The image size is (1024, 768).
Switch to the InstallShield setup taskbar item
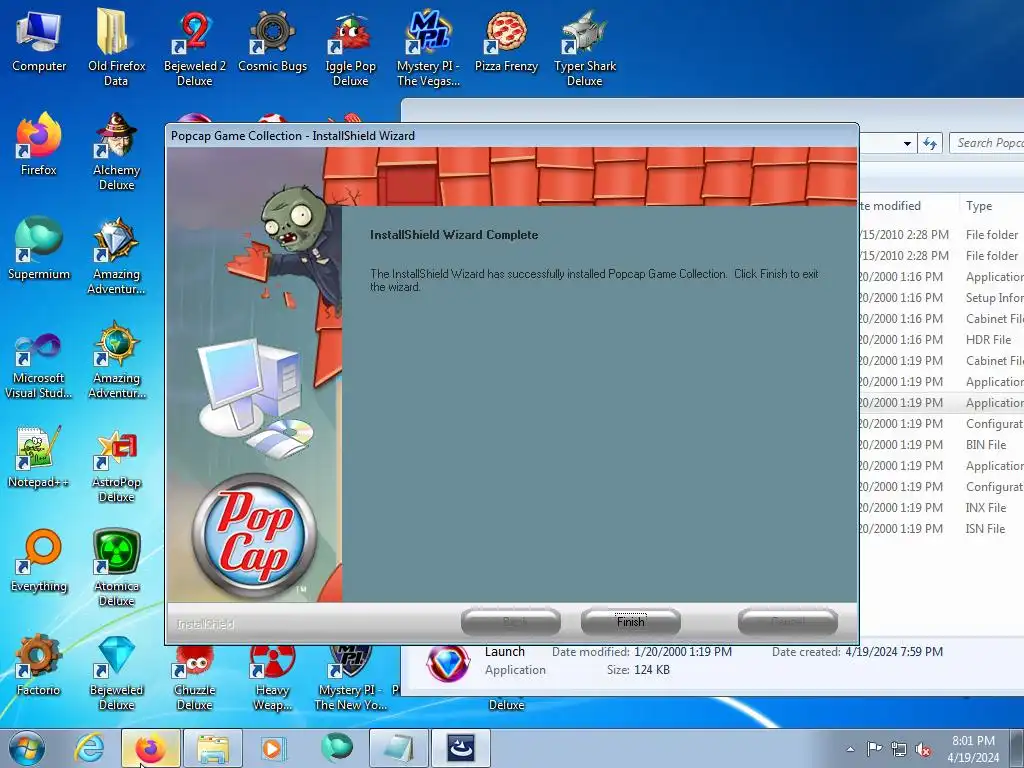pos(460,748)
